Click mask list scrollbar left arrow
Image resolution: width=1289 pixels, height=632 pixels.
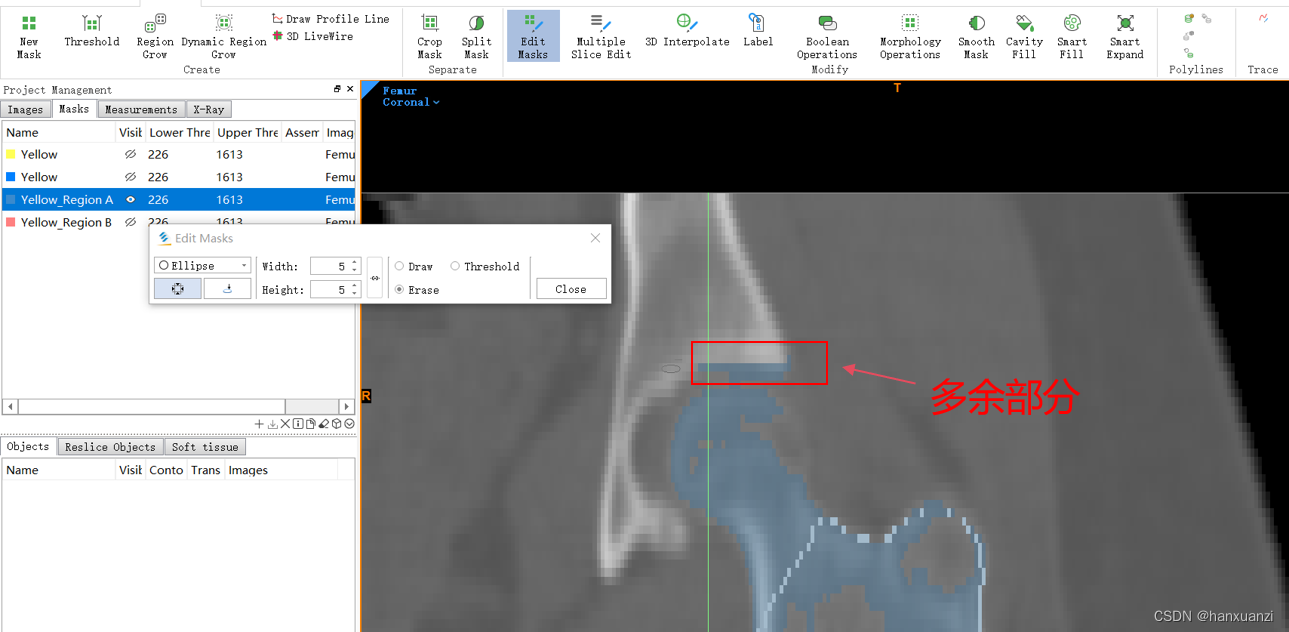click(x=10, y=406)
